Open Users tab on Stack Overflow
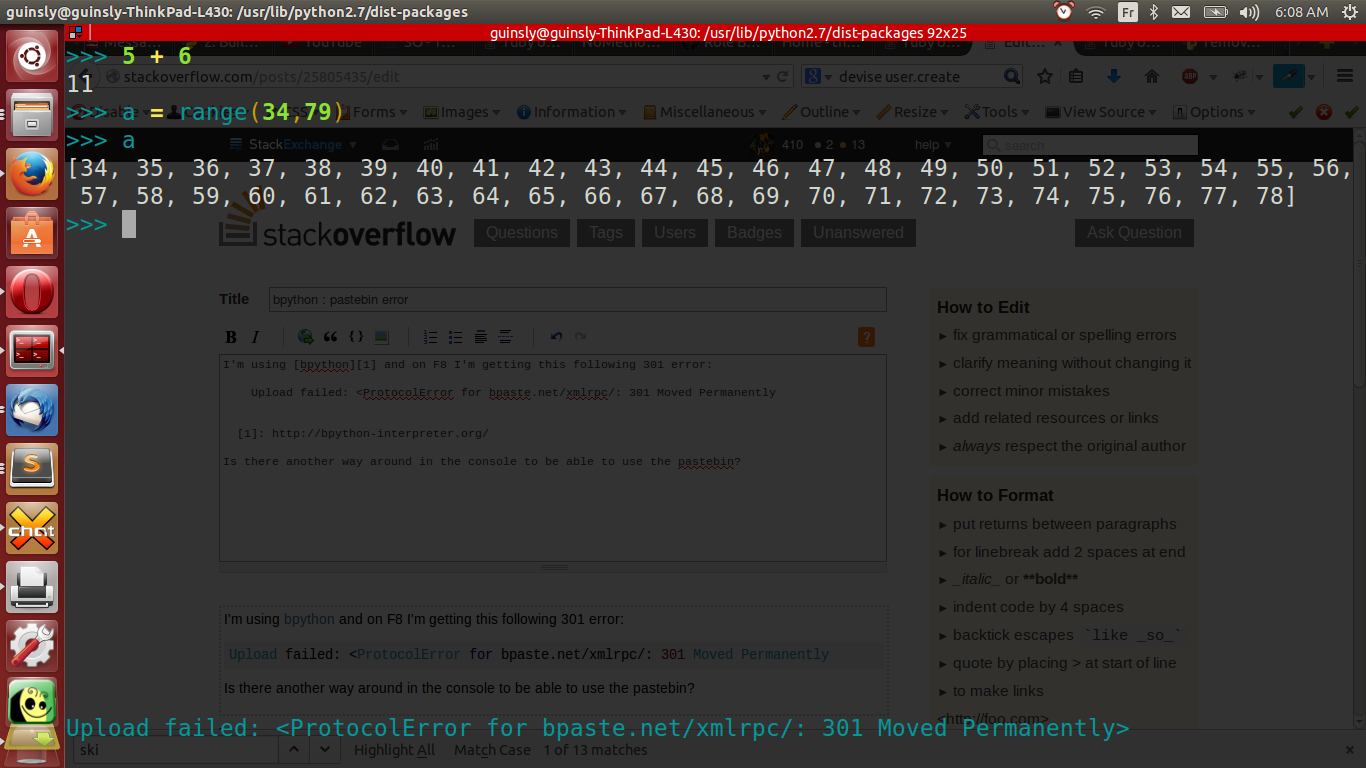This screenshot has width=1366, height=768. tap(675, 233)
